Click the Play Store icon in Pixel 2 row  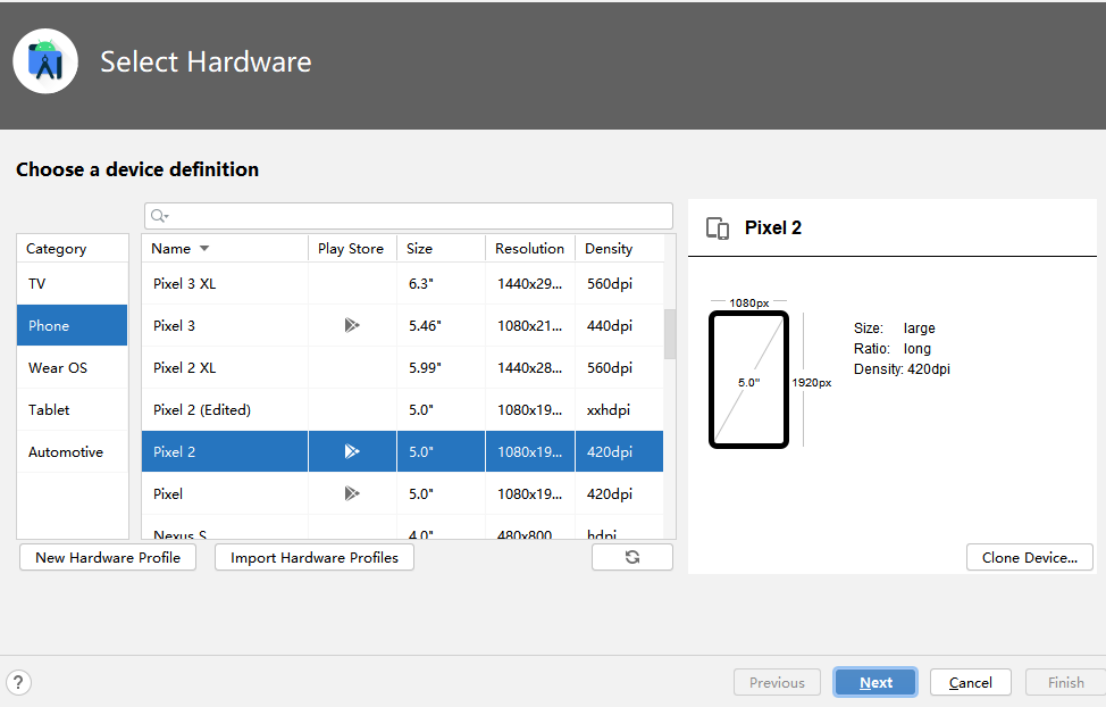[352, 451]
